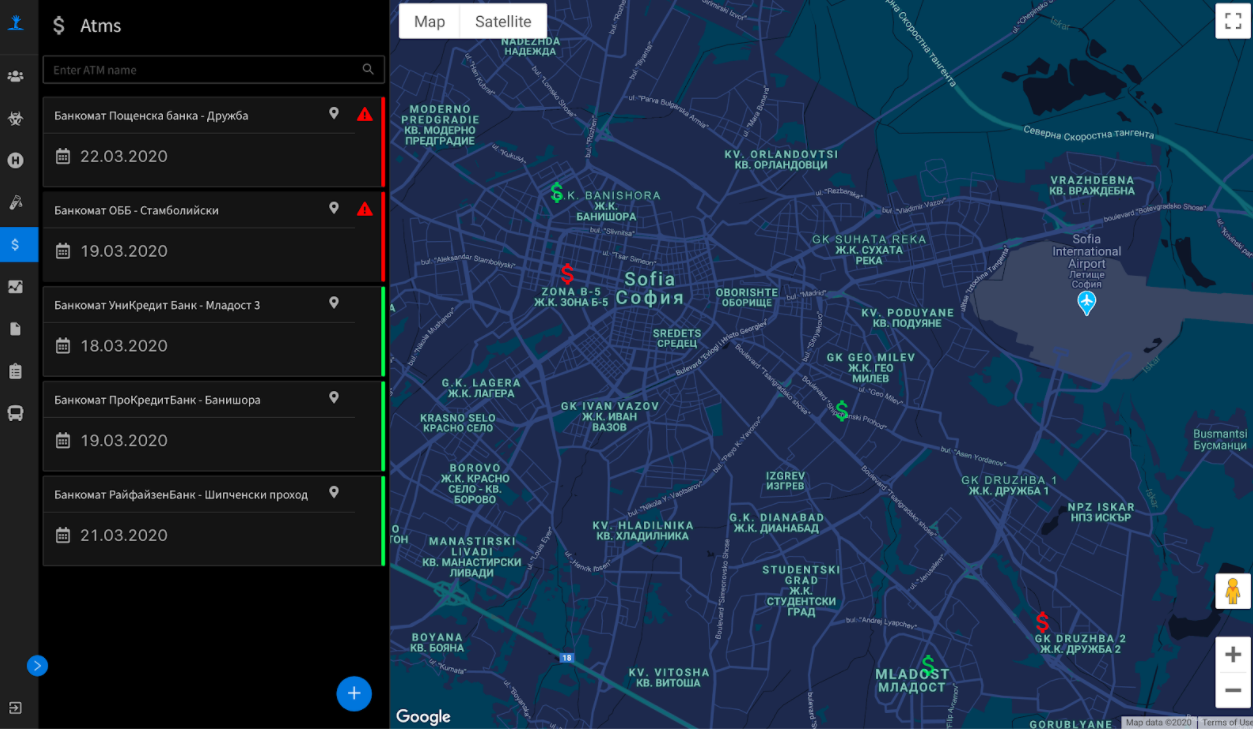Expand the sidebar with the blue arrow

(37, 666)
